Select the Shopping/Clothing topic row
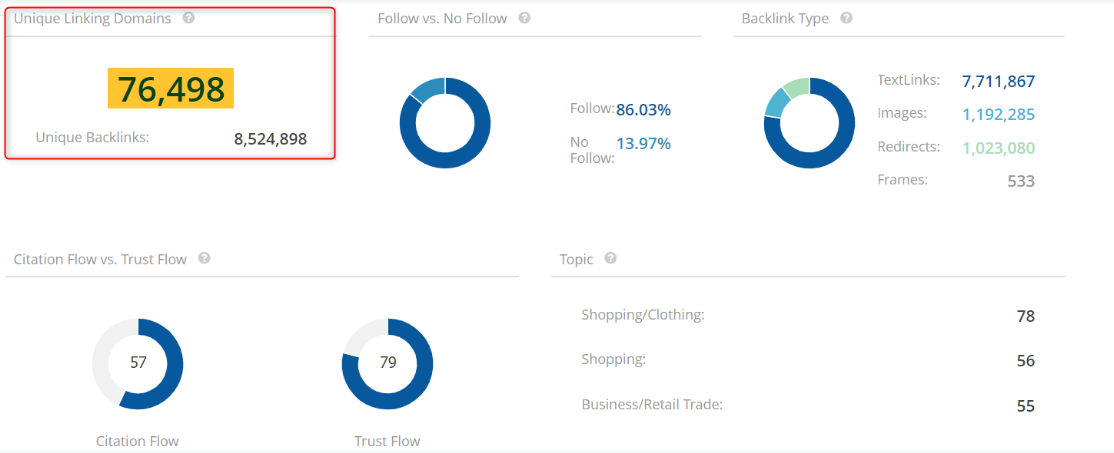This screenshot has width=1114, height=453. pyautogui.click(x=808, y=316)
